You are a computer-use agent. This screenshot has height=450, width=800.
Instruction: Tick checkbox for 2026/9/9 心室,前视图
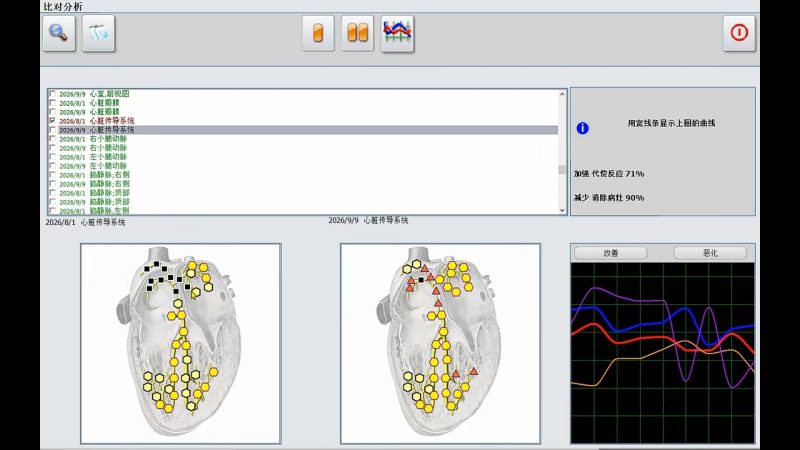pyautogui.click(x=53, y=94)
